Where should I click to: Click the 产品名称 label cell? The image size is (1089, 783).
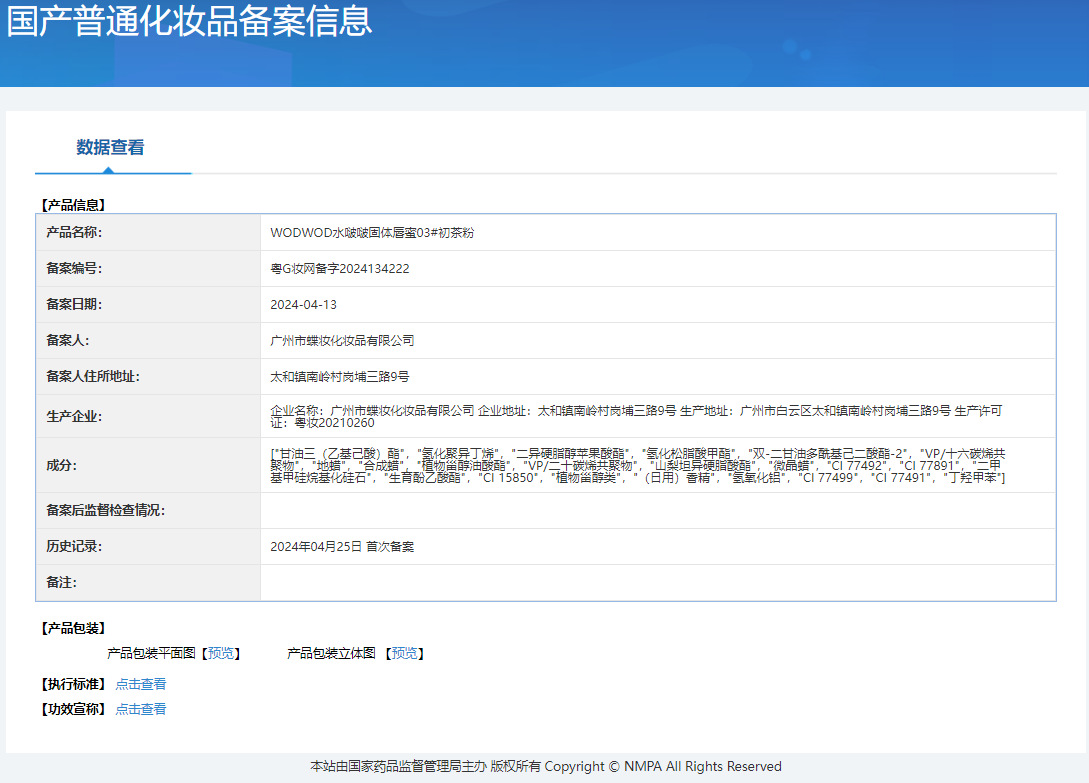75,232
